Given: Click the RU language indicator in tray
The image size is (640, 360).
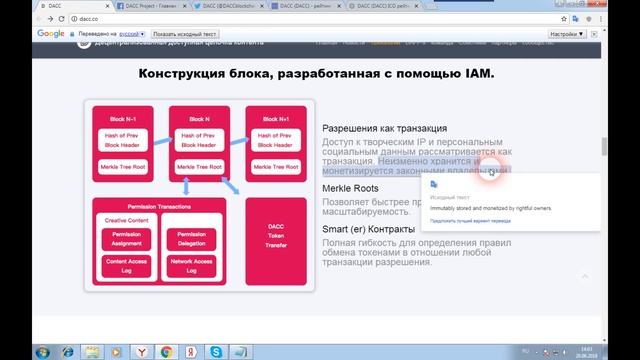Looking at the screenshot, I should coord(525,352).
